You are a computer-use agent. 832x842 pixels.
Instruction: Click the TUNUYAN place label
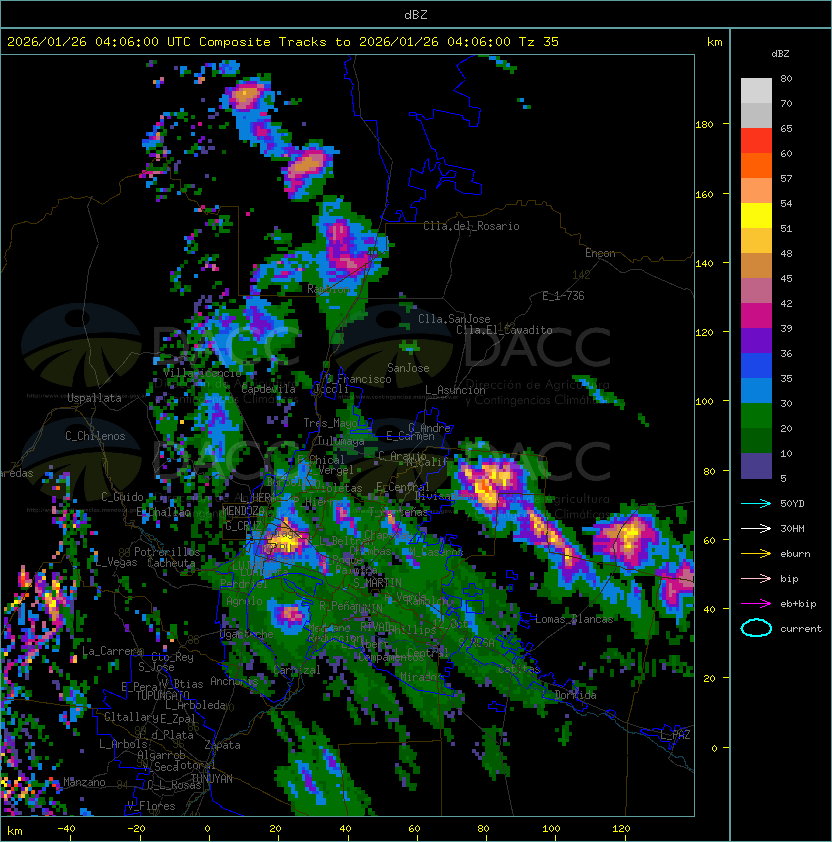click(x=212, y=779)
